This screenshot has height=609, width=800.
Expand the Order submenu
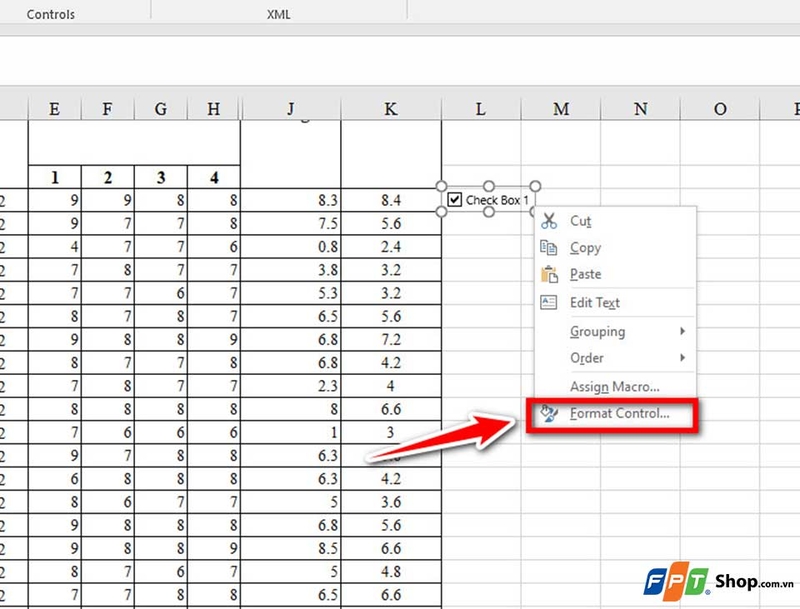tap(588, 358)
